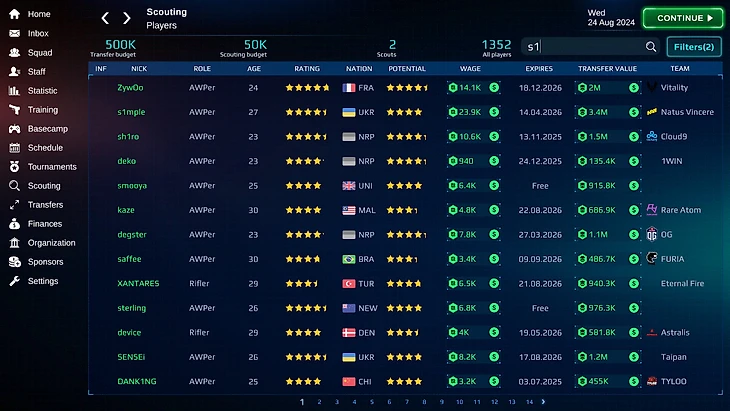730x411 pixels.
Task: Click transfer value dollar icon for ZywOo
Action: (634, 88)
